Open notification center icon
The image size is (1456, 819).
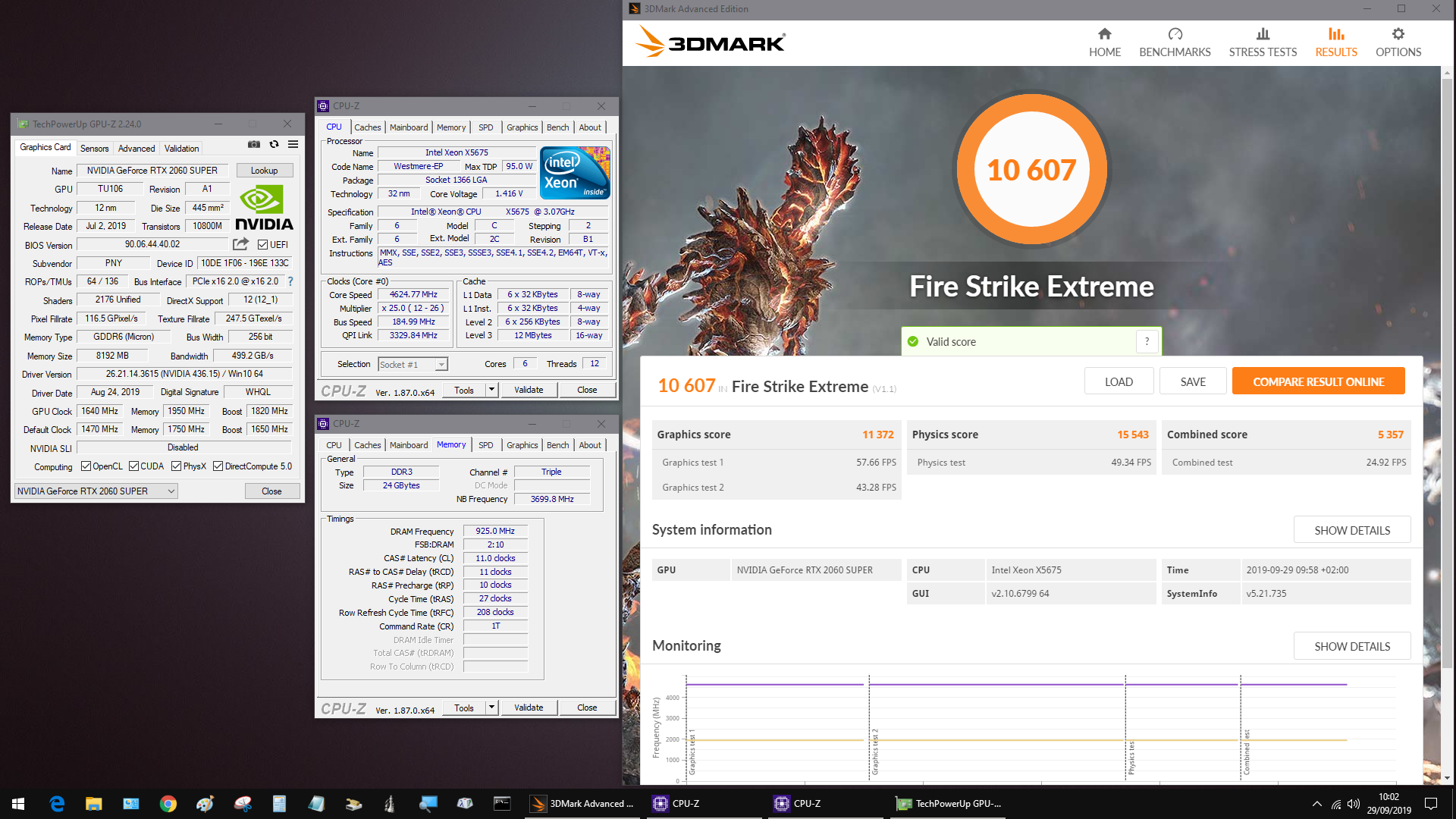click(1431, 804)
